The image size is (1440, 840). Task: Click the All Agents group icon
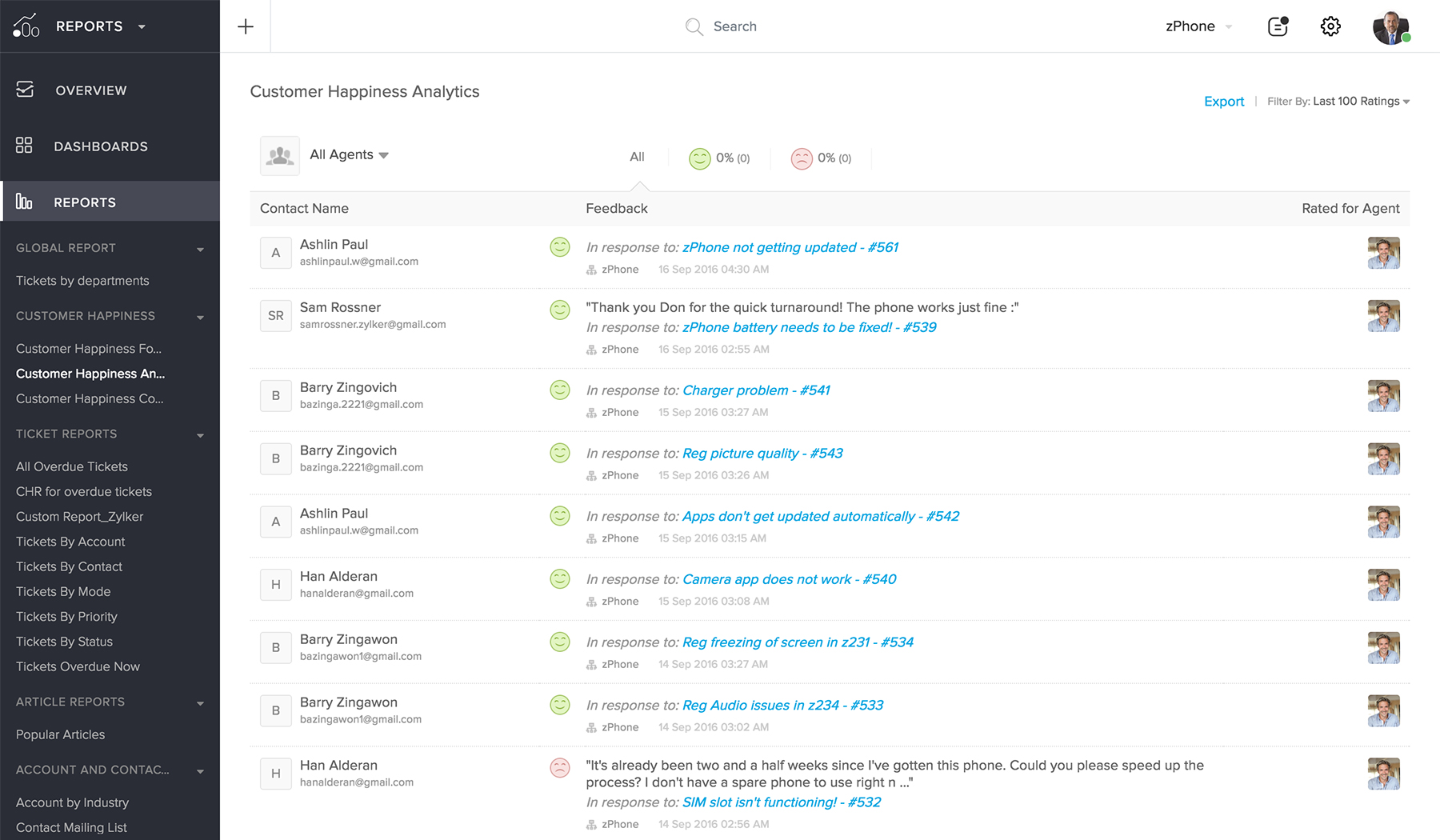[x=279, y=155]
